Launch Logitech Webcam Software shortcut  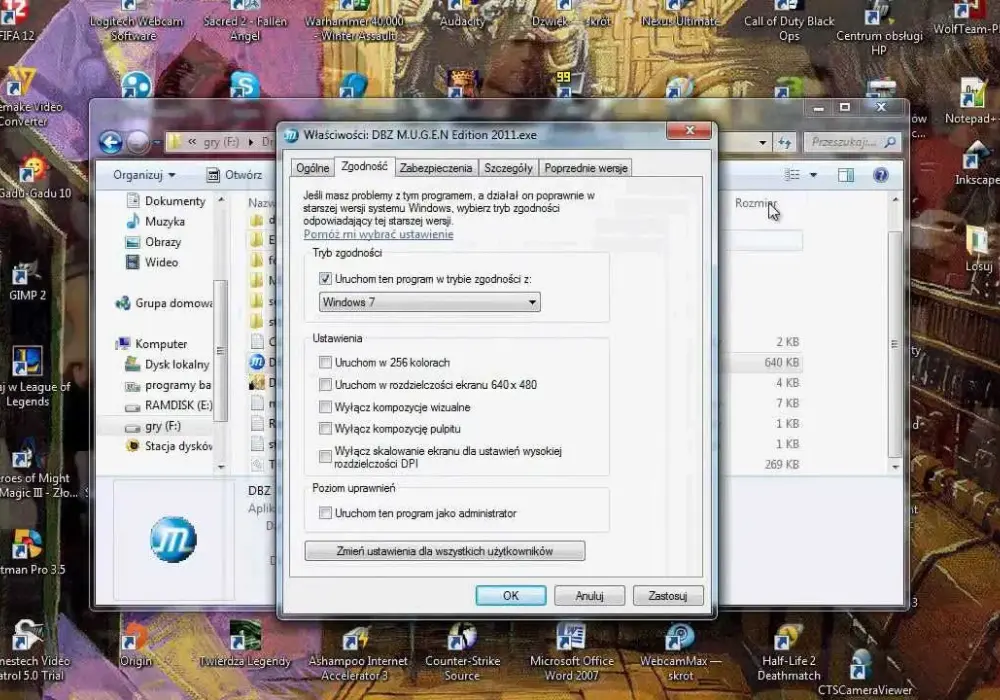coord(135,22)
